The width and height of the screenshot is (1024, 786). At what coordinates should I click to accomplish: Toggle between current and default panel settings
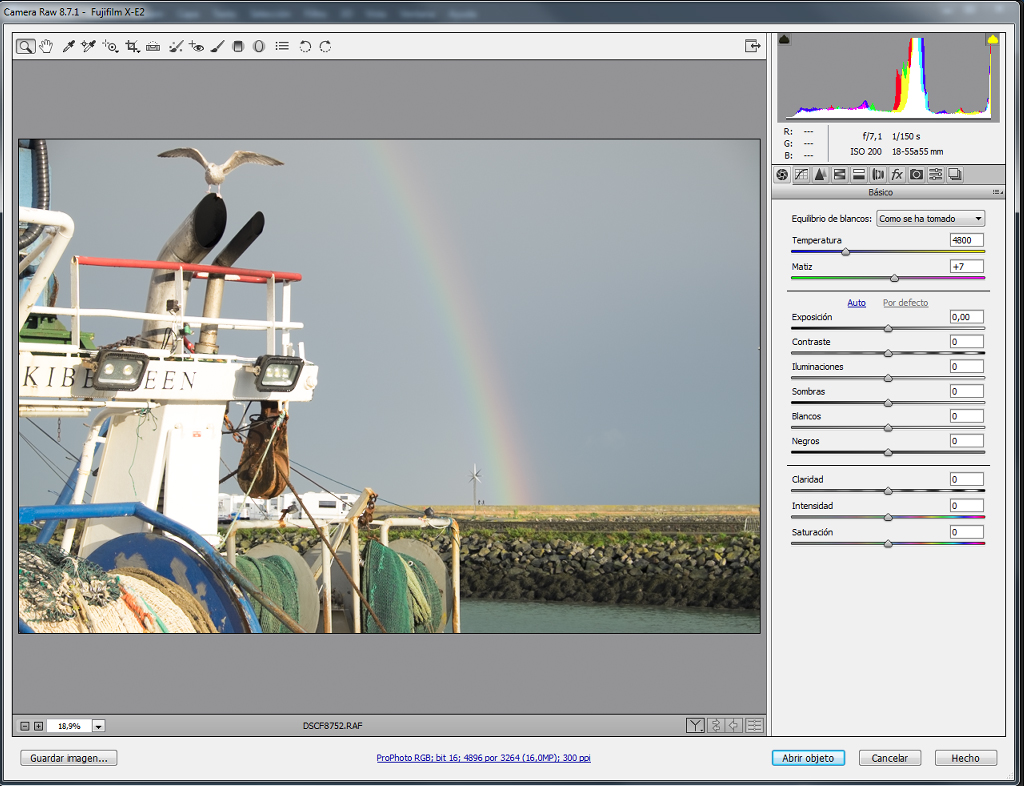754,725
